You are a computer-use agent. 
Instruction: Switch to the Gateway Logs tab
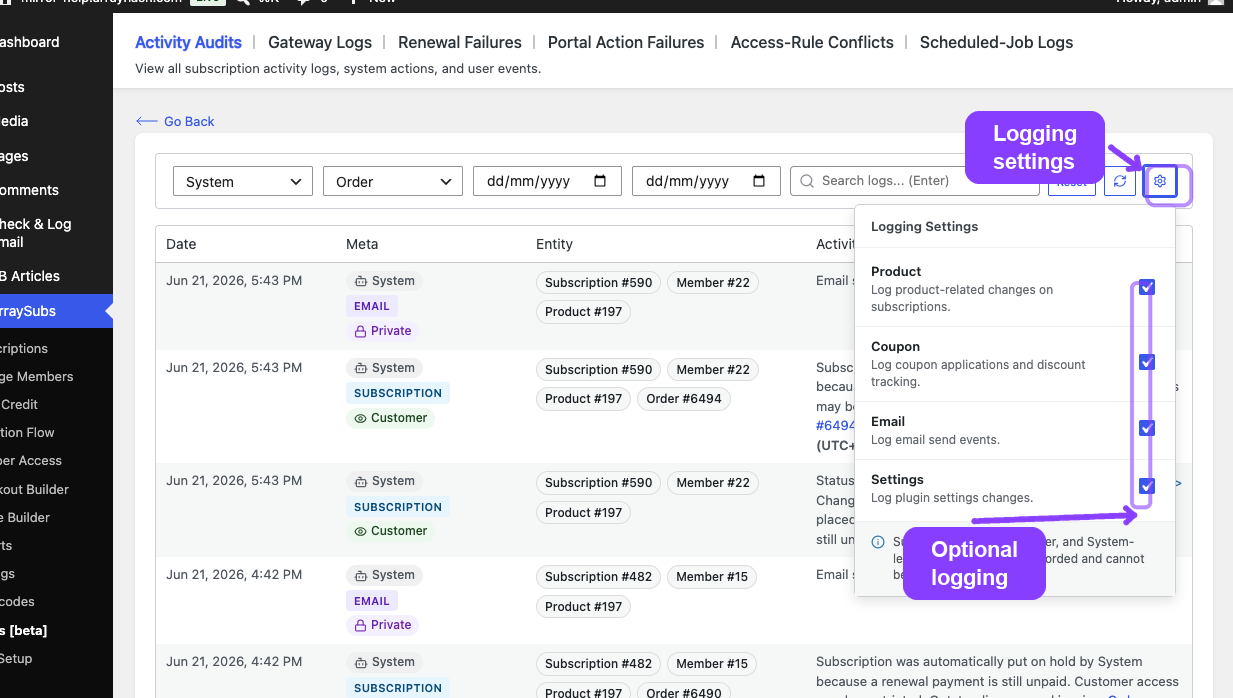pyautogui.click(x=320, y=42)
